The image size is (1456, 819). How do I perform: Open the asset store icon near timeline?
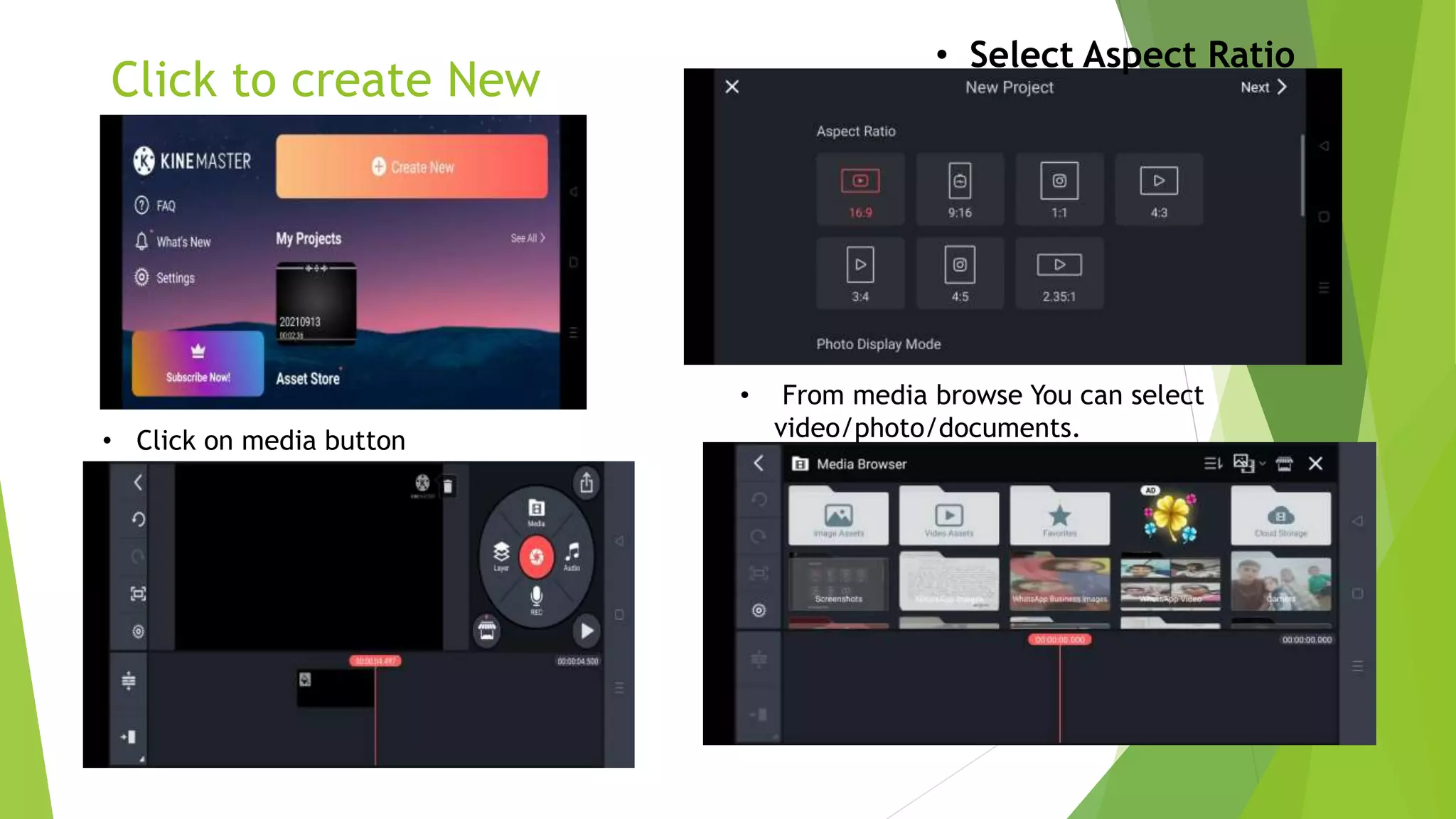coord(487,631)
